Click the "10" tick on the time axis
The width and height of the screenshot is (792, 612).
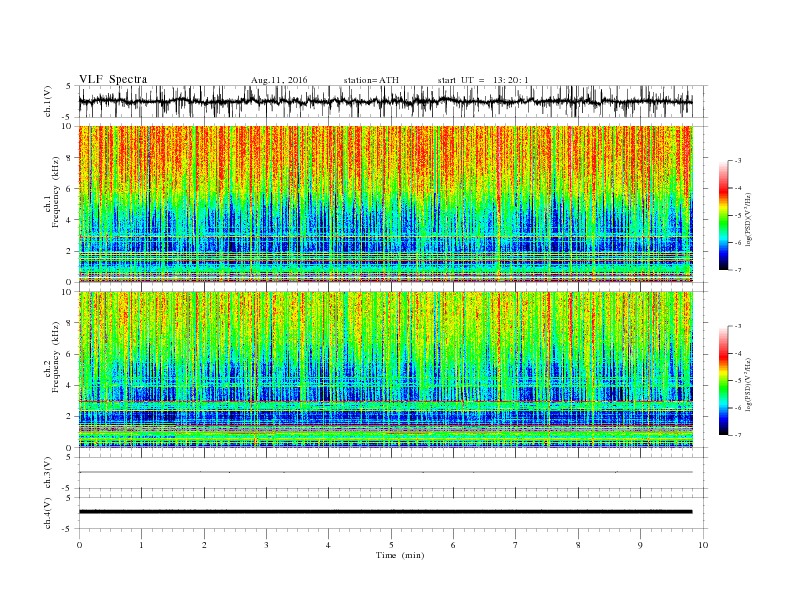coord(703,545)
